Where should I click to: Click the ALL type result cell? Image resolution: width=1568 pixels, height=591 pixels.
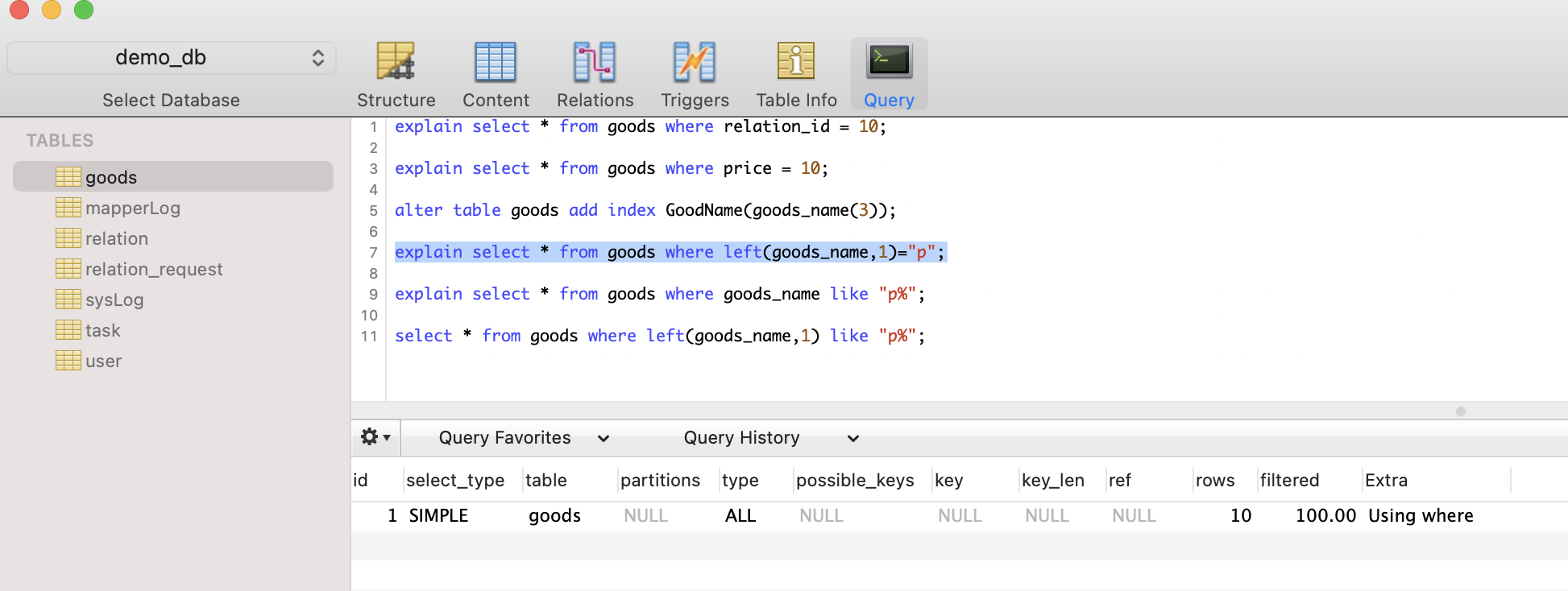[x=740, y=515]
